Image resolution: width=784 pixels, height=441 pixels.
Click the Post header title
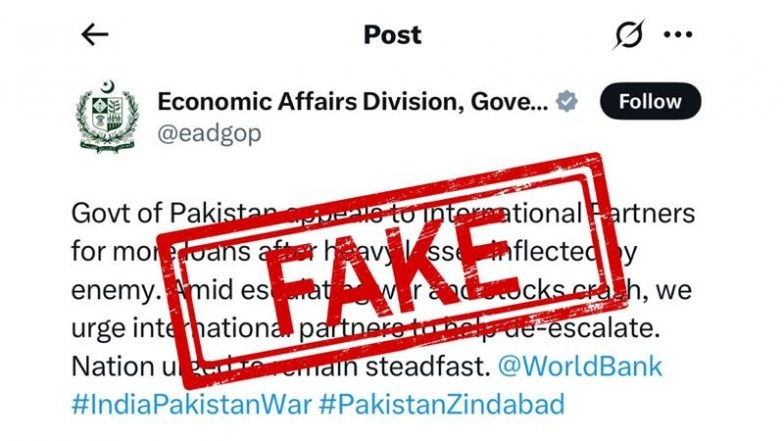[x=392, y=35]
